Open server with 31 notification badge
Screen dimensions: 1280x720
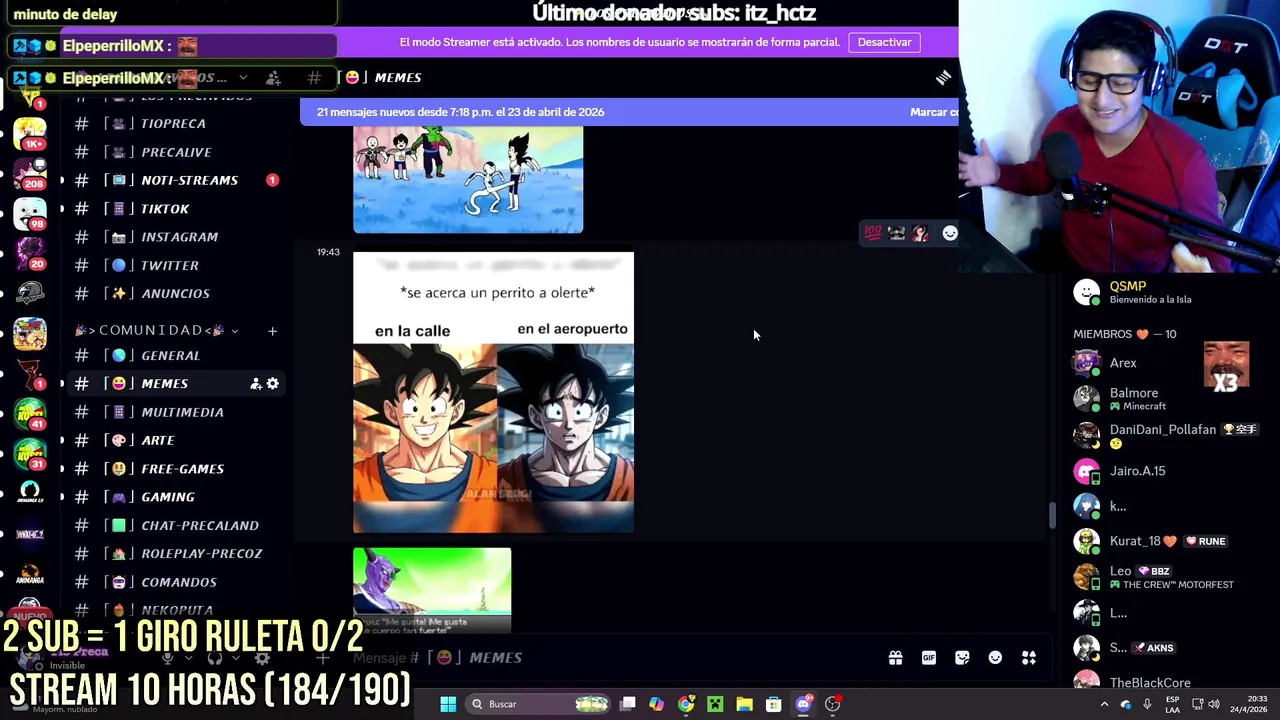(30, 452)
